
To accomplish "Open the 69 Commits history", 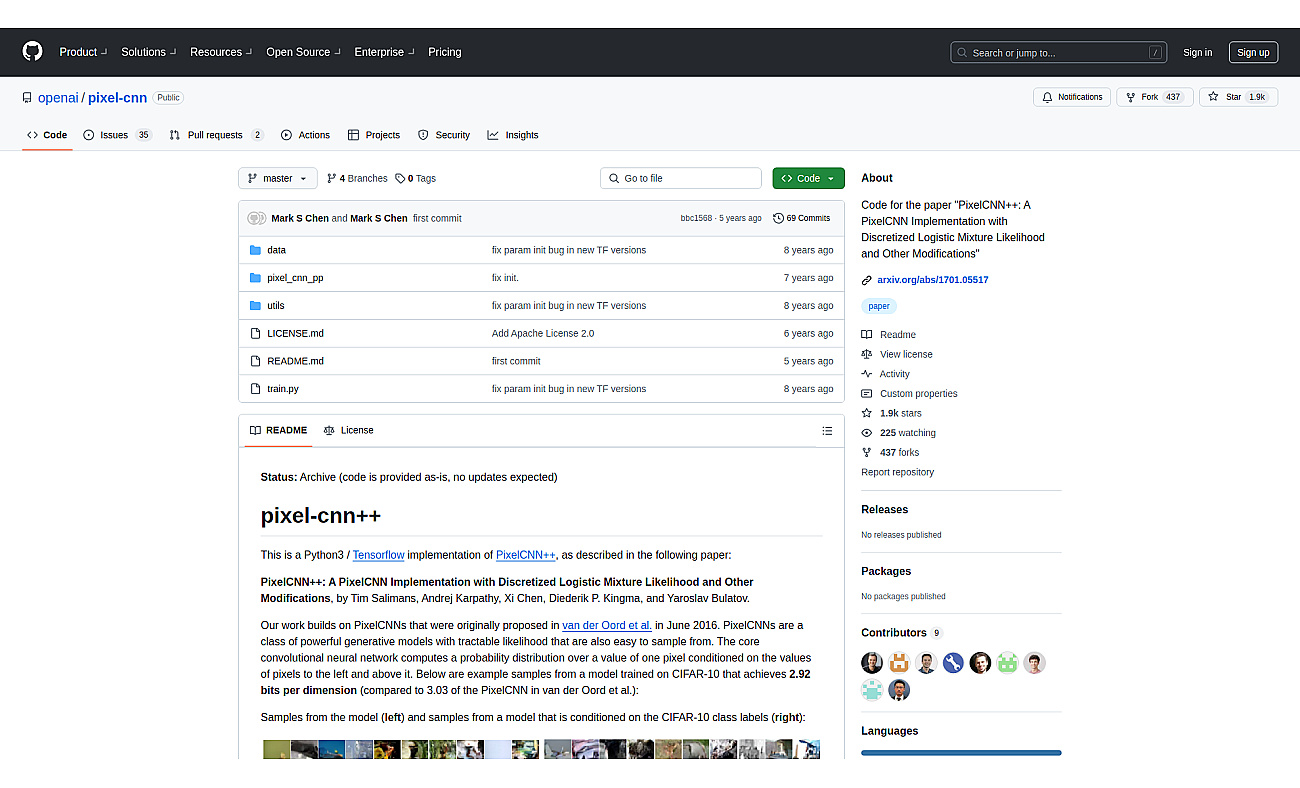I will (x=801, y=218).
